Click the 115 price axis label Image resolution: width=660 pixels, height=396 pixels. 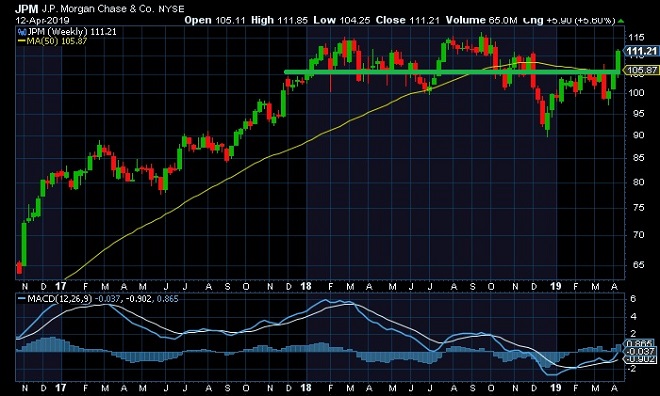tap(636, 37)
